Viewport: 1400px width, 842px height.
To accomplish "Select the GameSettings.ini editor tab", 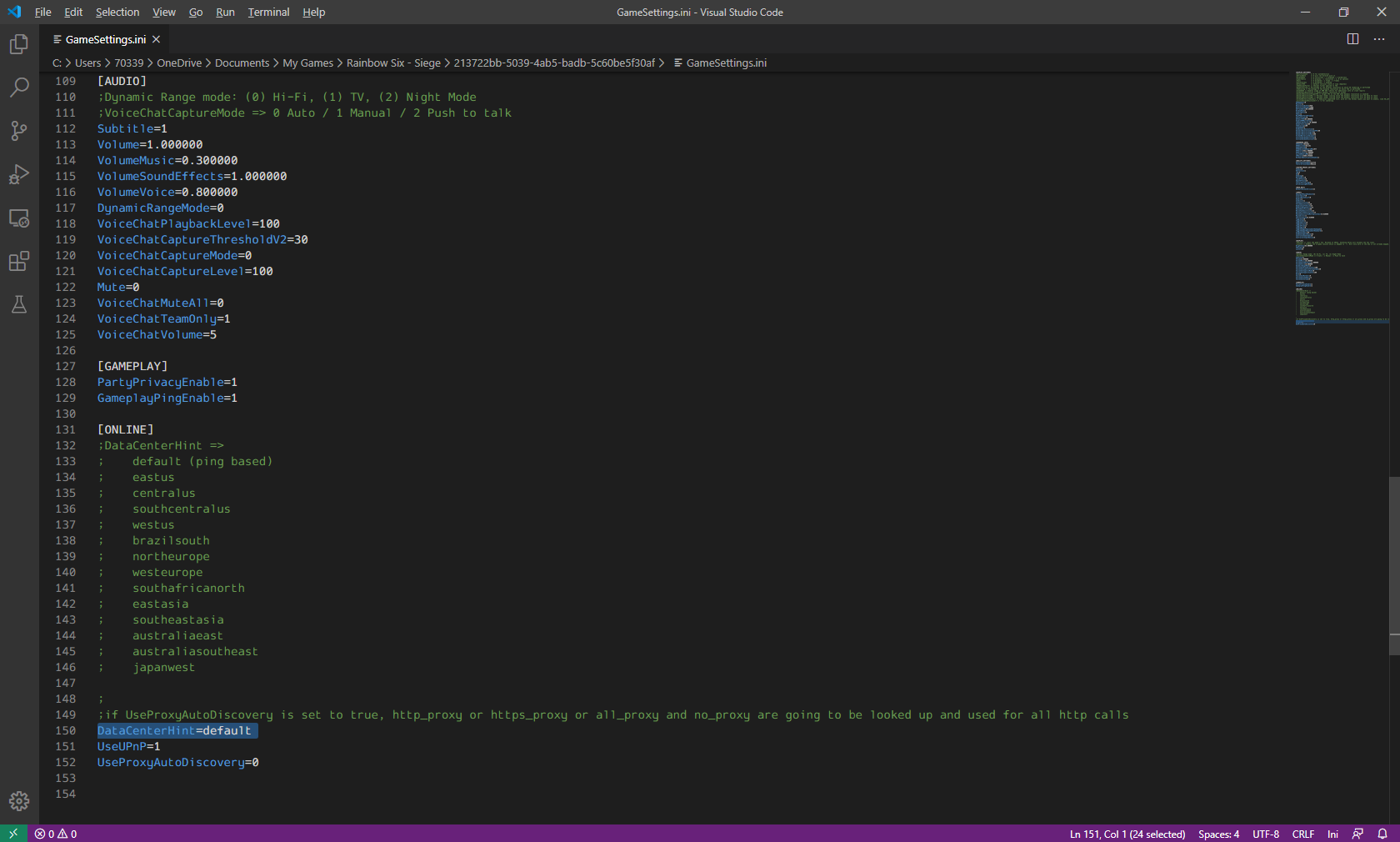I will [105, 39].
